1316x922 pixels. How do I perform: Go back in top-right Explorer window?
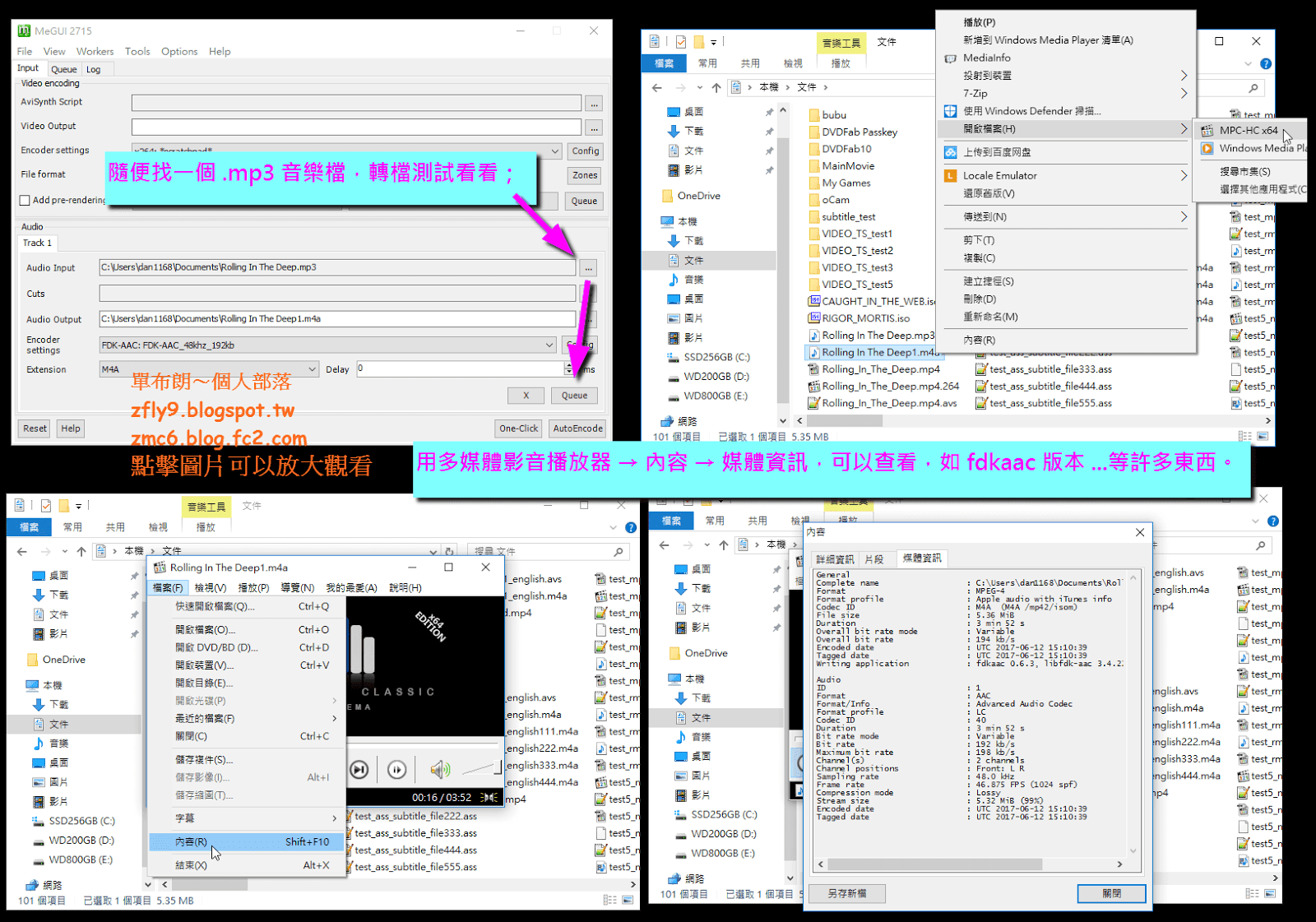[x=656, y=87]
